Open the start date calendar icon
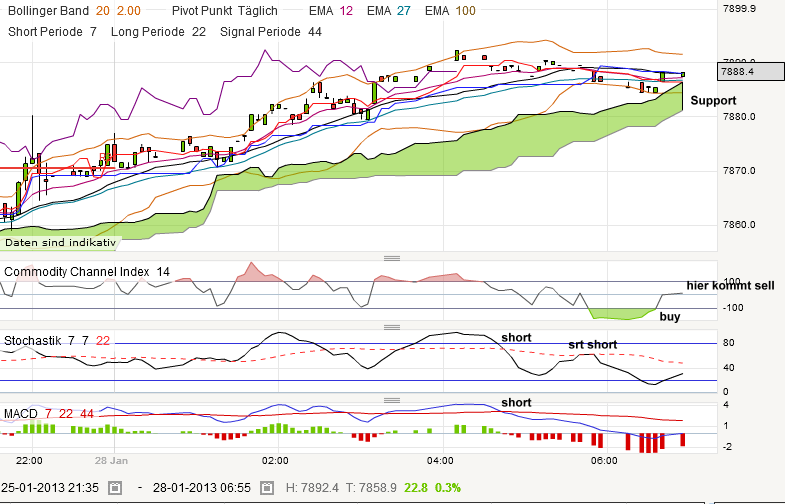Screen dimensions: 785x504 coord(115,487)
